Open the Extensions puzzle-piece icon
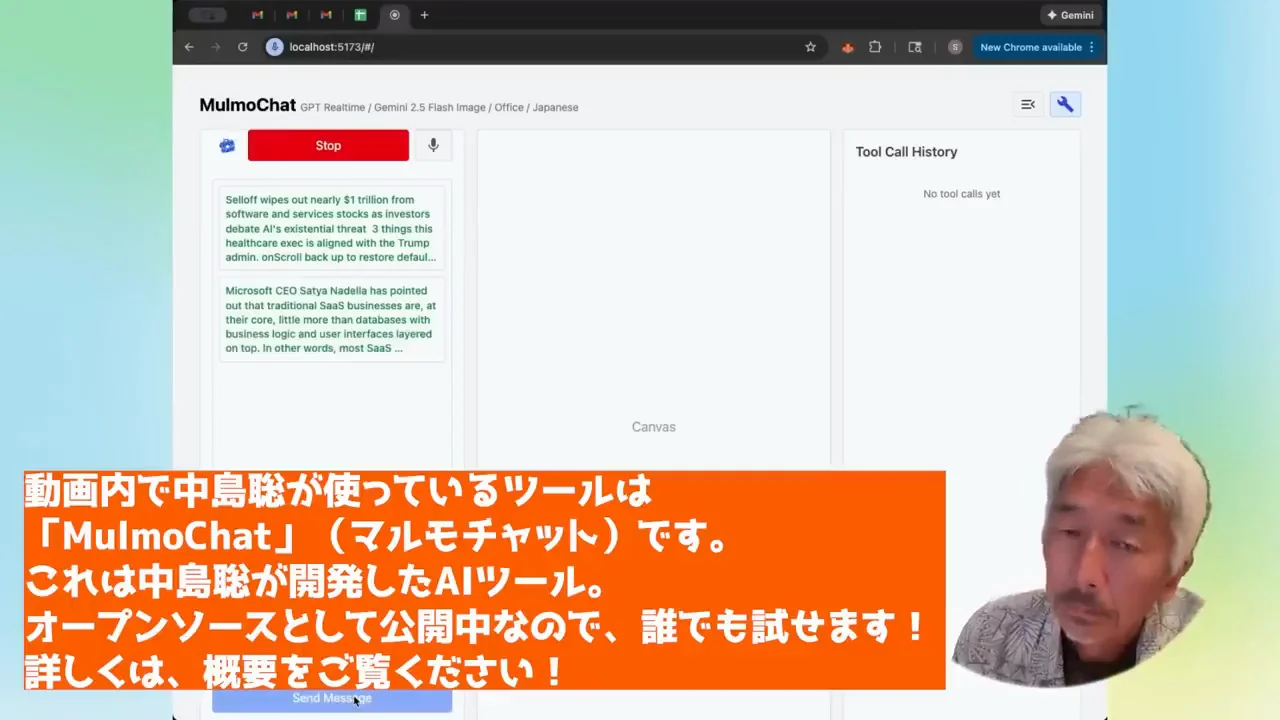 point(875,47)
